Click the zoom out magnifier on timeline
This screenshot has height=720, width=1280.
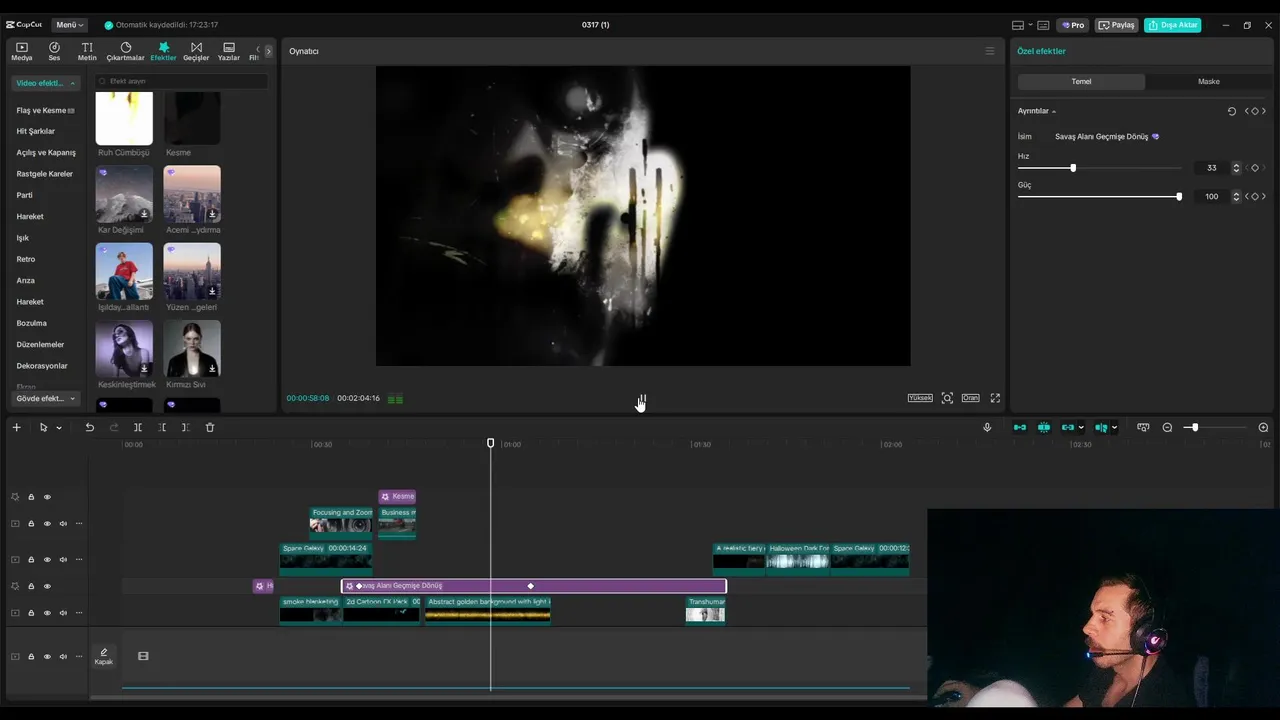coord(1167,427)
